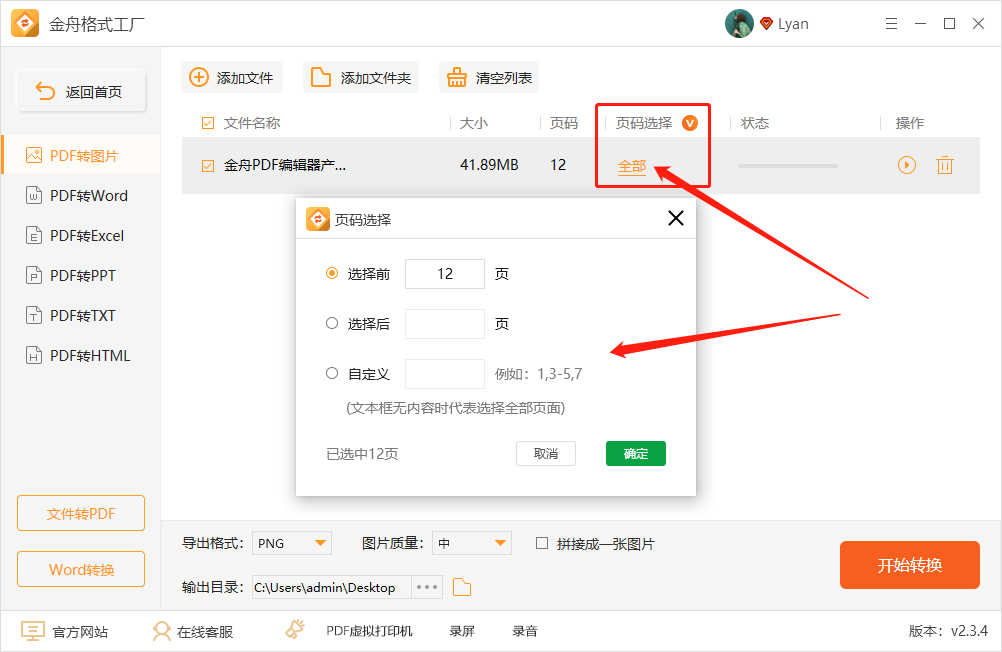Uncheck the 金舟PDF编辑器 file row checkbox
The image size is (1002, 652).
[x=208, y=166]
